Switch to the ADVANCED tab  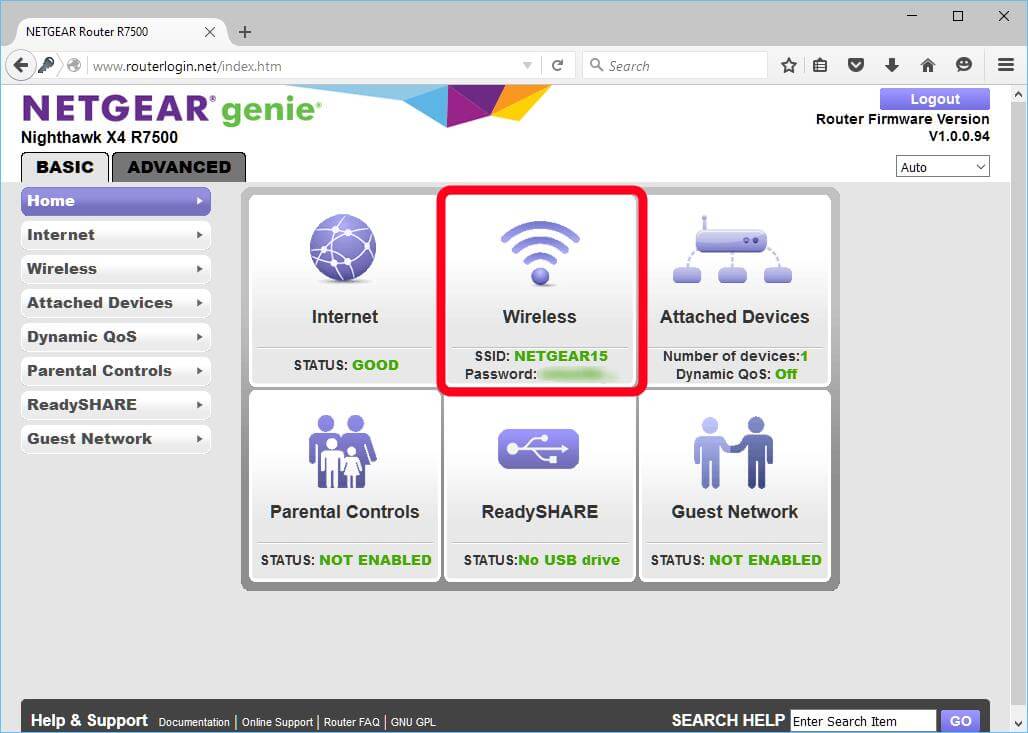coord(179,167)
